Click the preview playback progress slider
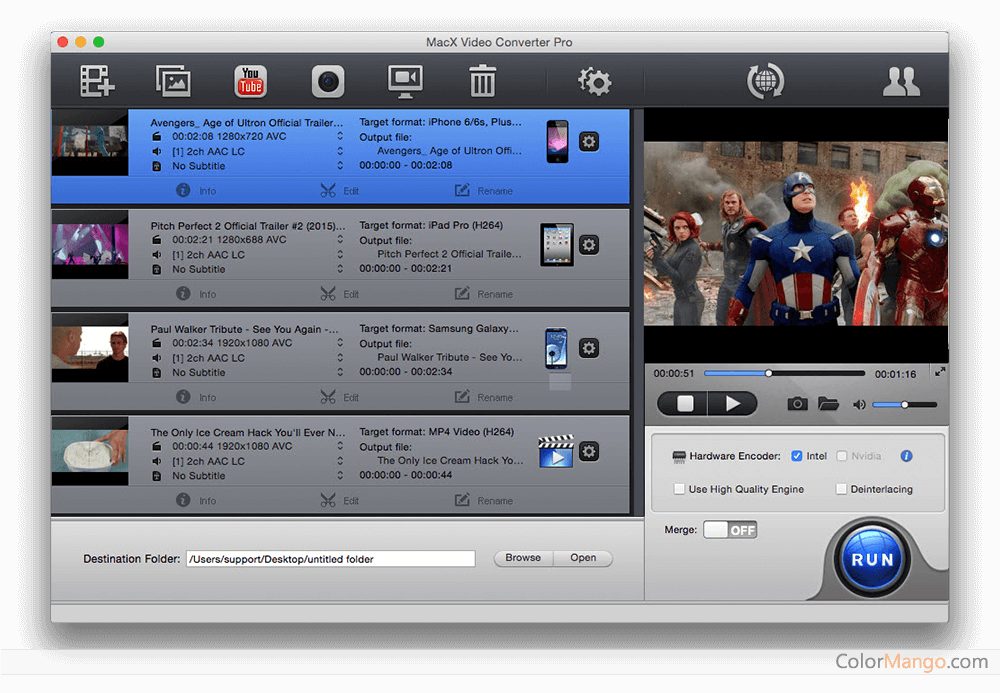 [784, 373]
